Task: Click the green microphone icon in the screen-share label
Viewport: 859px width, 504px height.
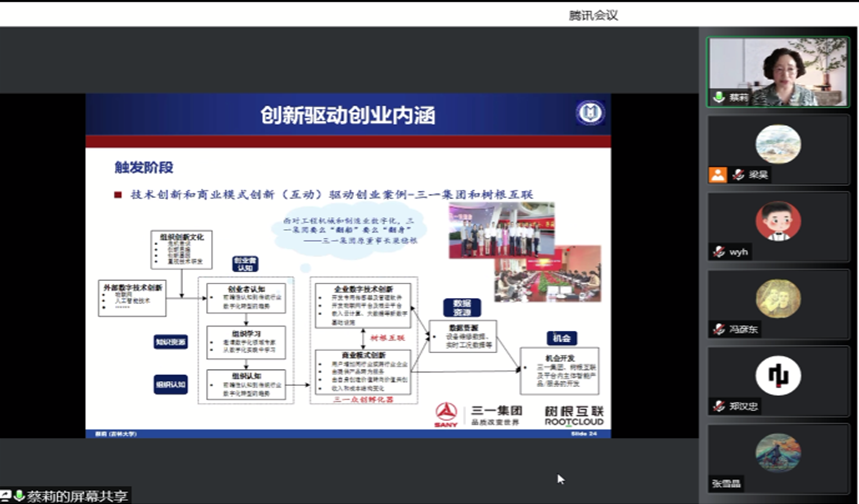Action: tap(18, 496)
